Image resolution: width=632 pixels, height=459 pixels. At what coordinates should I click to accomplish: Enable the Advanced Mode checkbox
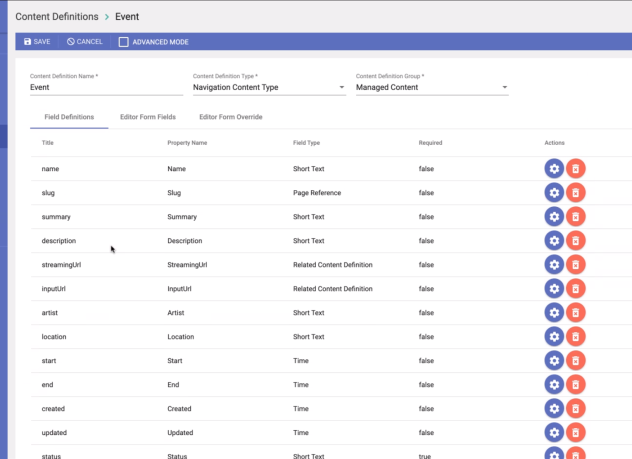pos(124,42)
